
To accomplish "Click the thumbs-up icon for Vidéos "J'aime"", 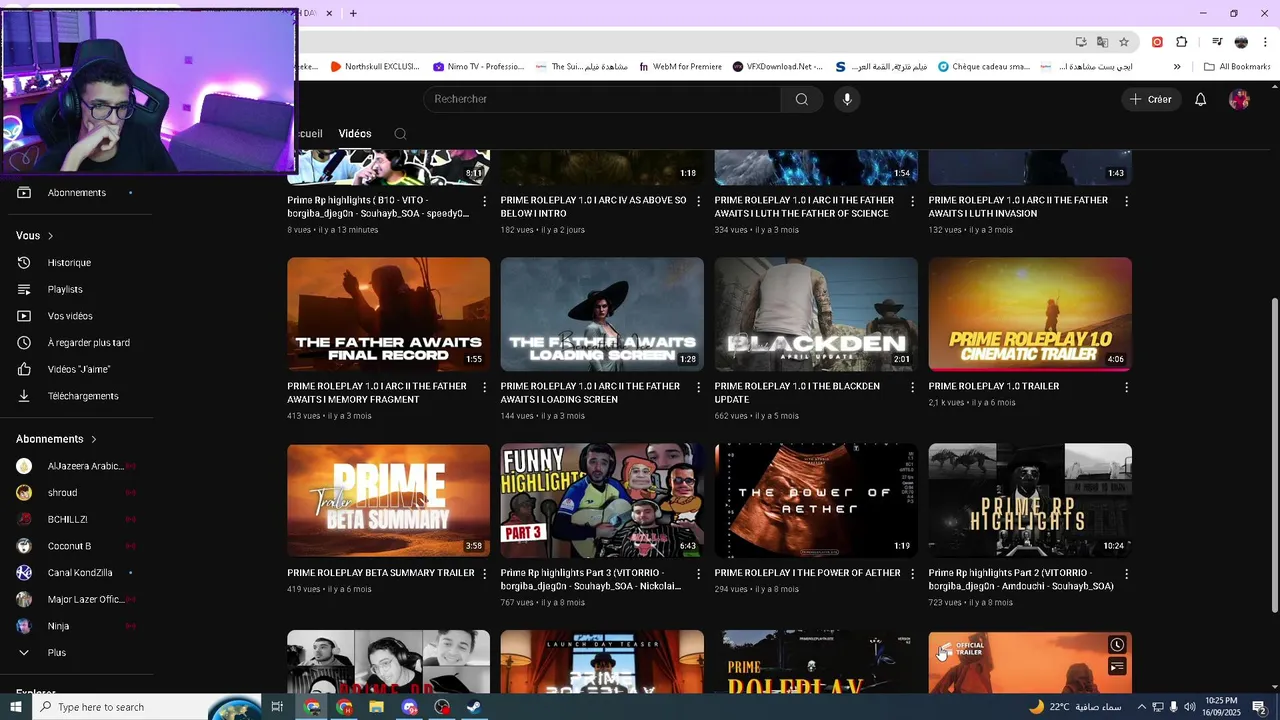I will 24,369.
